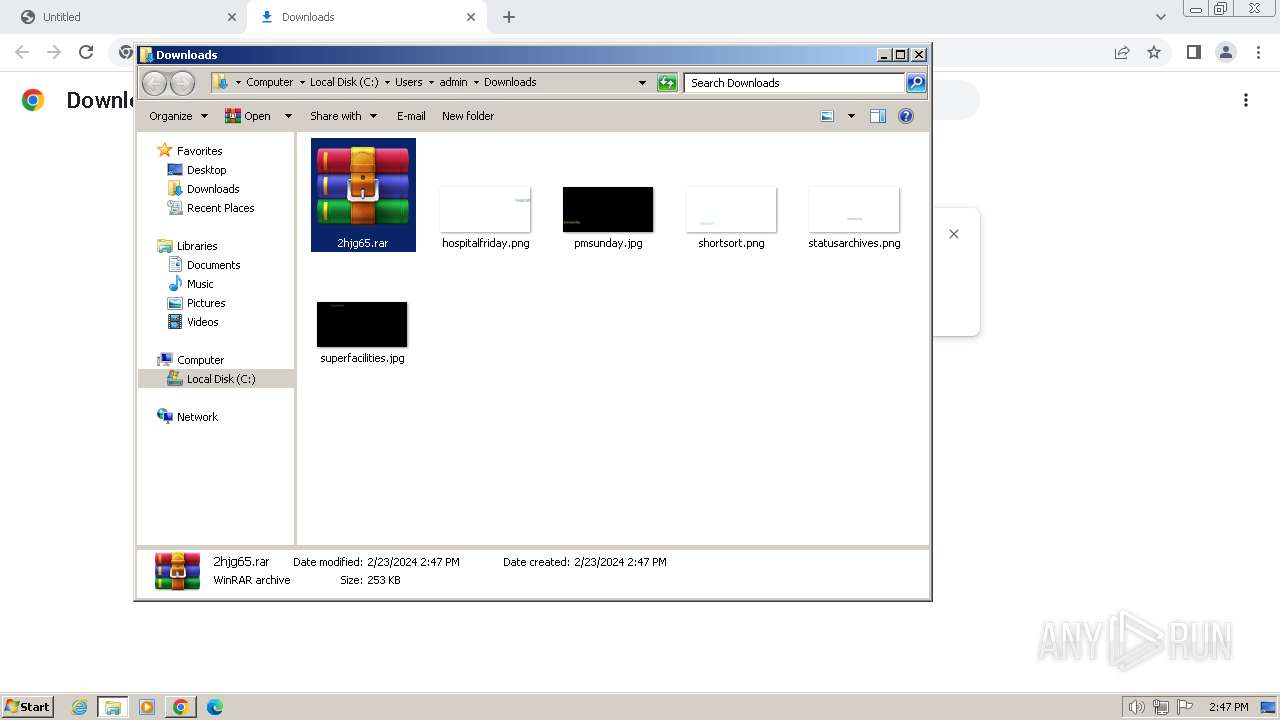Reload the Chrome page
The height and width of the screenshot is (720, 1280).
(x=86, y=52)
